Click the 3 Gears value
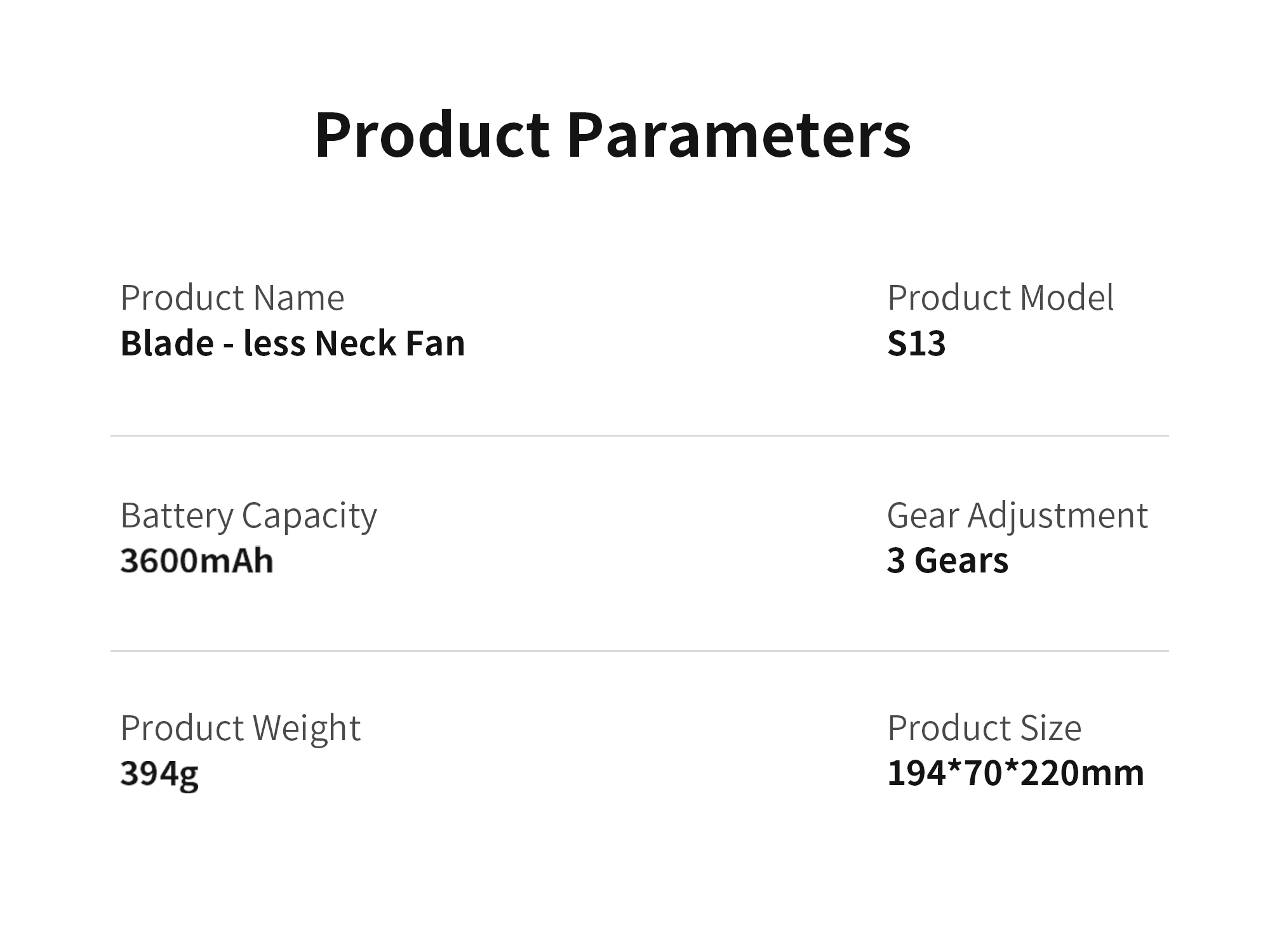 click(947, 560)
